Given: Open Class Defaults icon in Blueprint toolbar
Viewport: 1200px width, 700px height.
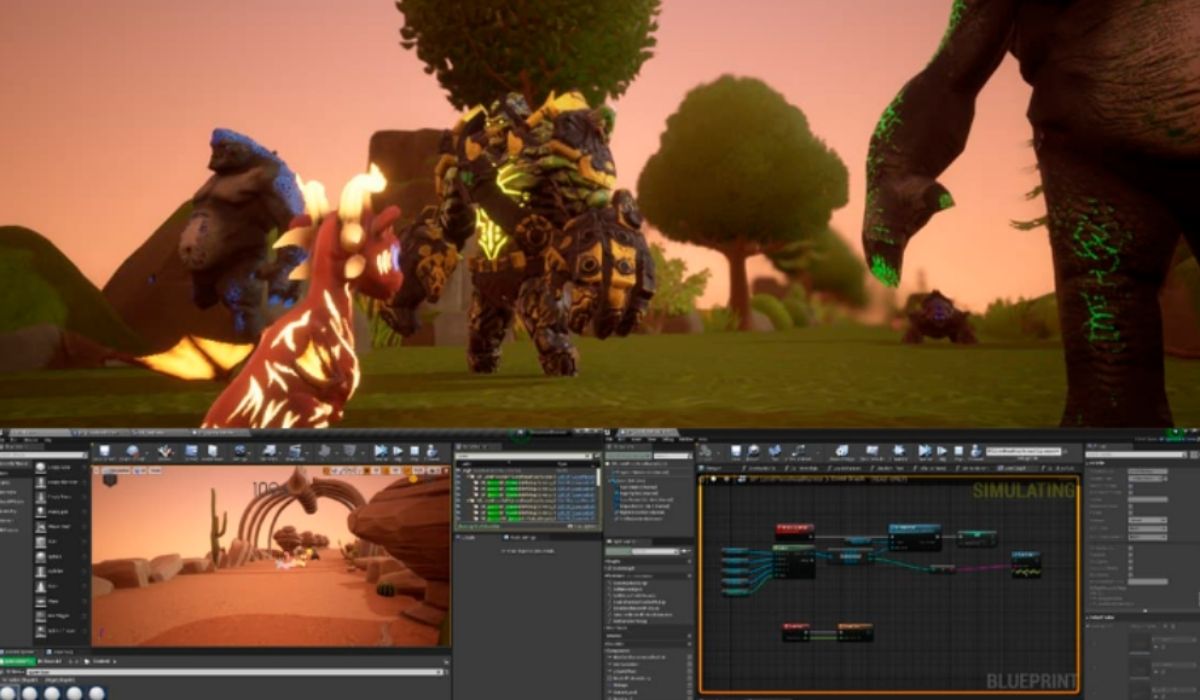Looking at the screenshot, I should (x=871, y=451).
